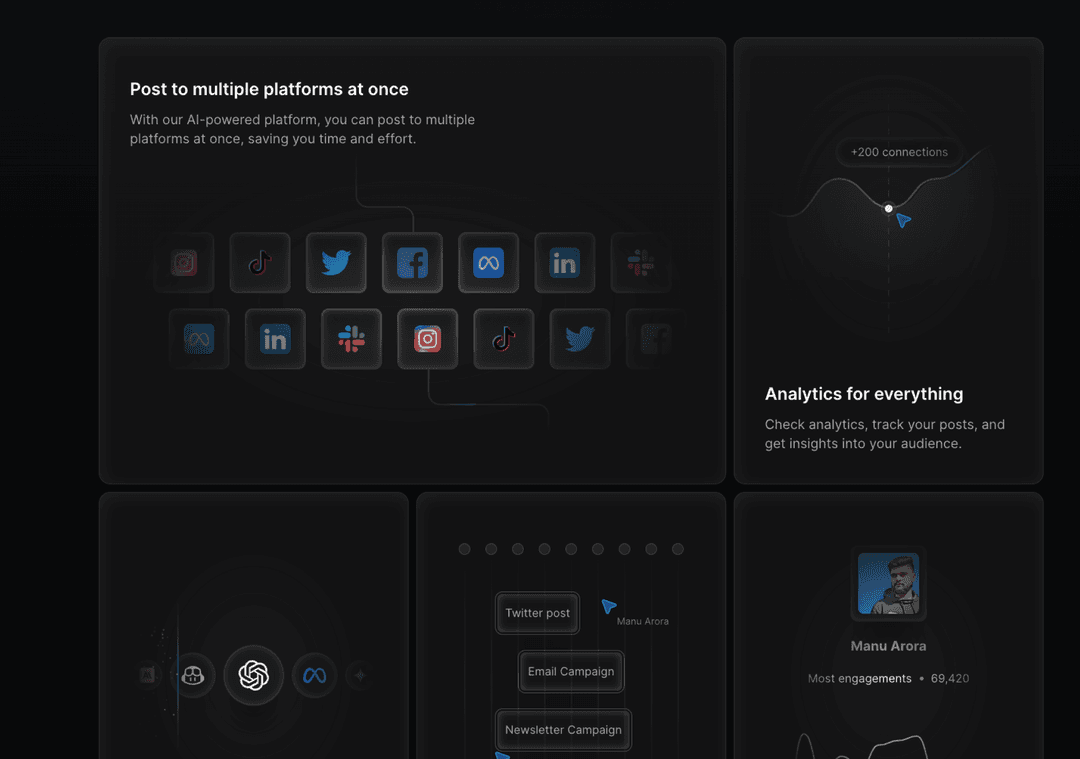Click the Most engagements label
Viewport: 1080px width, 759px height.
[860, 678]
